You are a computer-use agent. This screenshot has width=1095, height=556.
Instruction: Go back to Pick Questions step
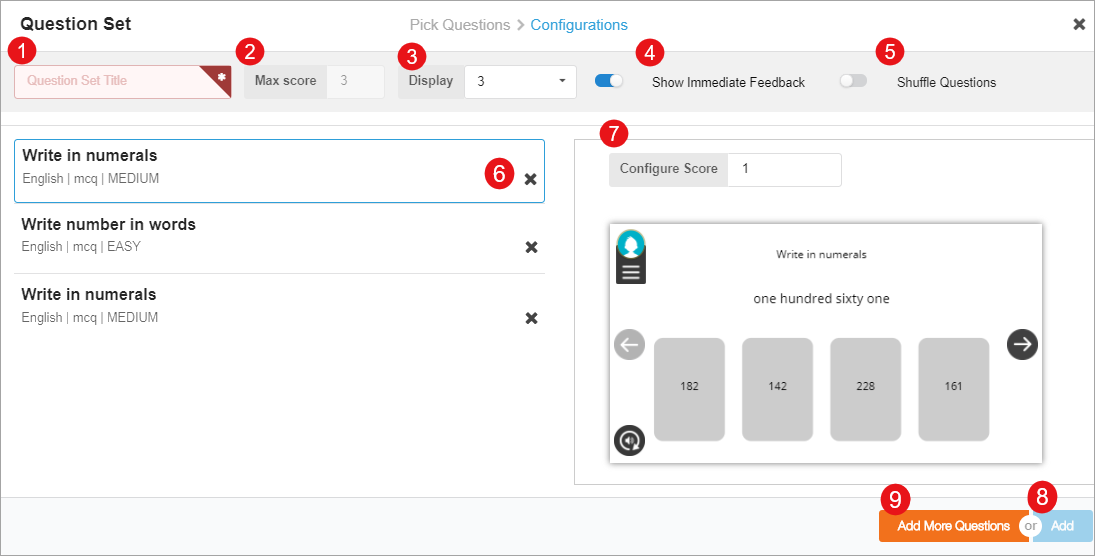coord(459,25)
